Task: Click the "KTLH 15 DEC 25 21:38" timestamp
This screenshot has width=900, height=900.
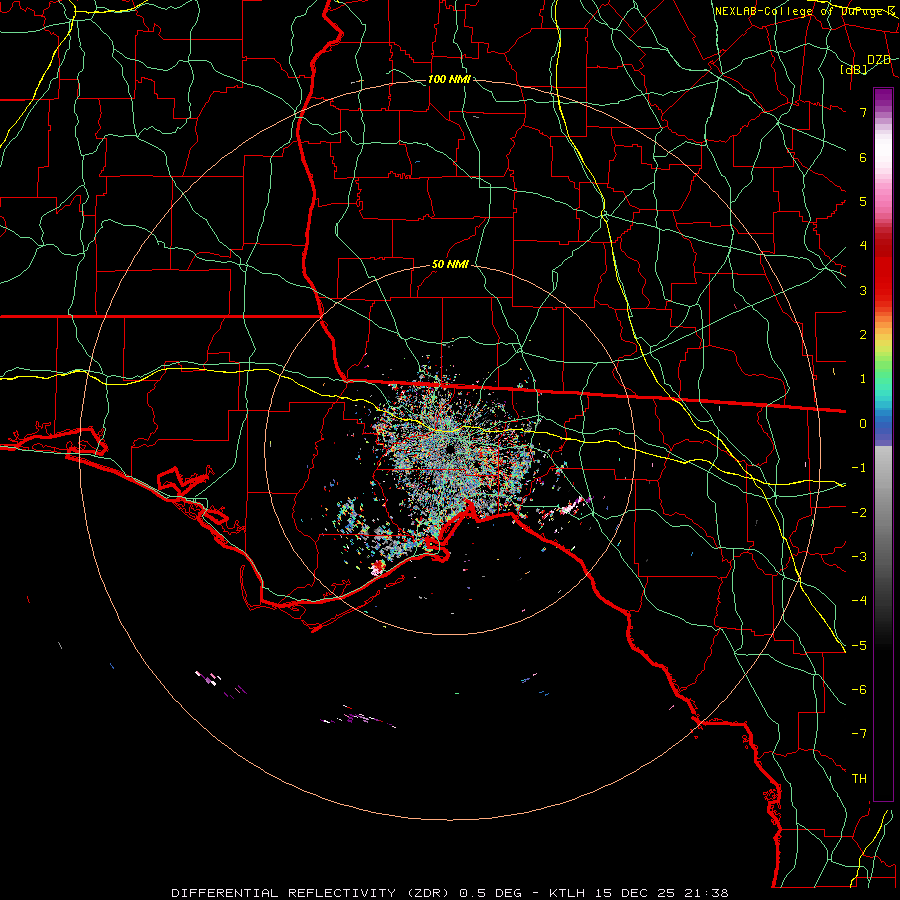Action: (x=639, y=893)
